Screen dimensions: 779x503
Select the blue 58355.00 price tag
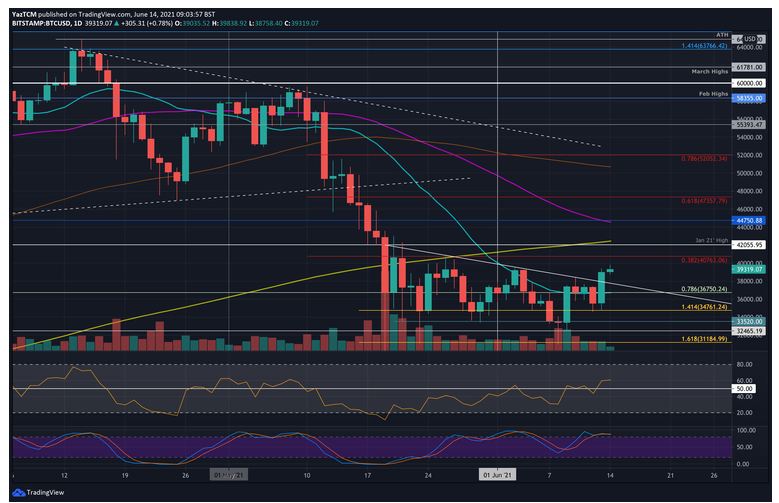(749, 98)
